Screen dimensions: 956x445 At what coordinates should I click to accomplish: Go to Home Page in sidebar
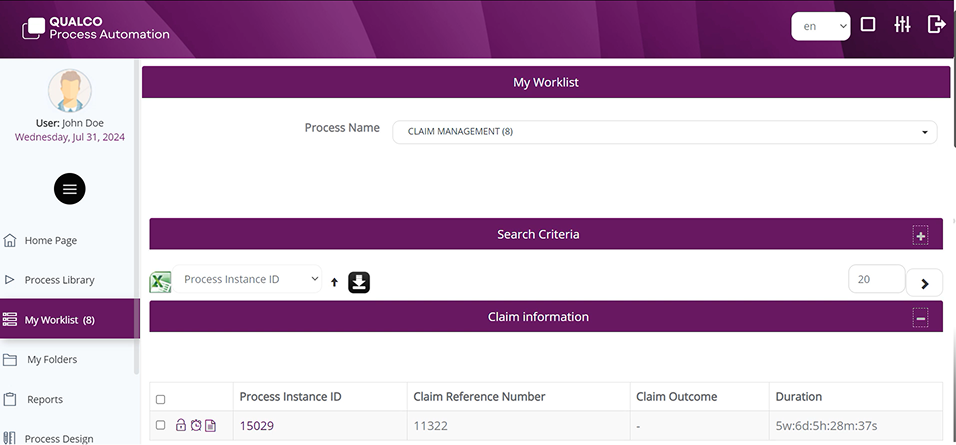coord(51,241)
